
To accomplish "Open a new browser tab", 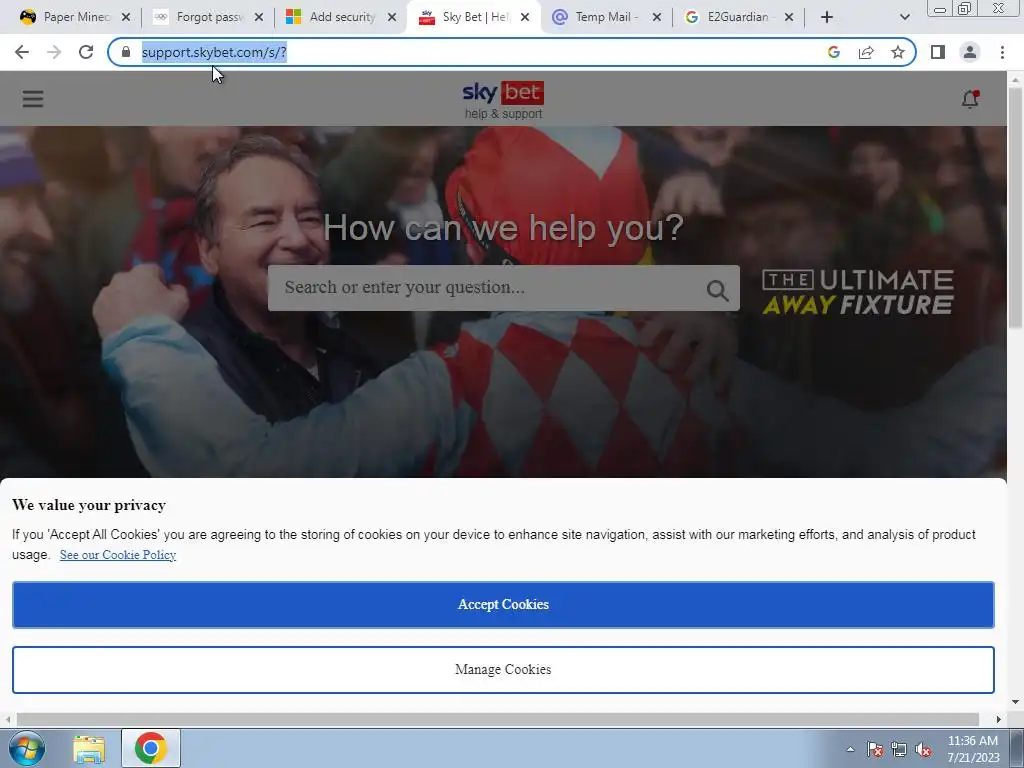I will click(827, 17).
